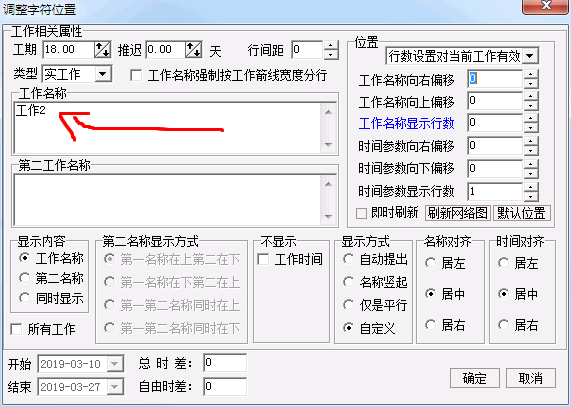
Task: Increase 时间参数显示行数 spinner value
Action: 531,187
